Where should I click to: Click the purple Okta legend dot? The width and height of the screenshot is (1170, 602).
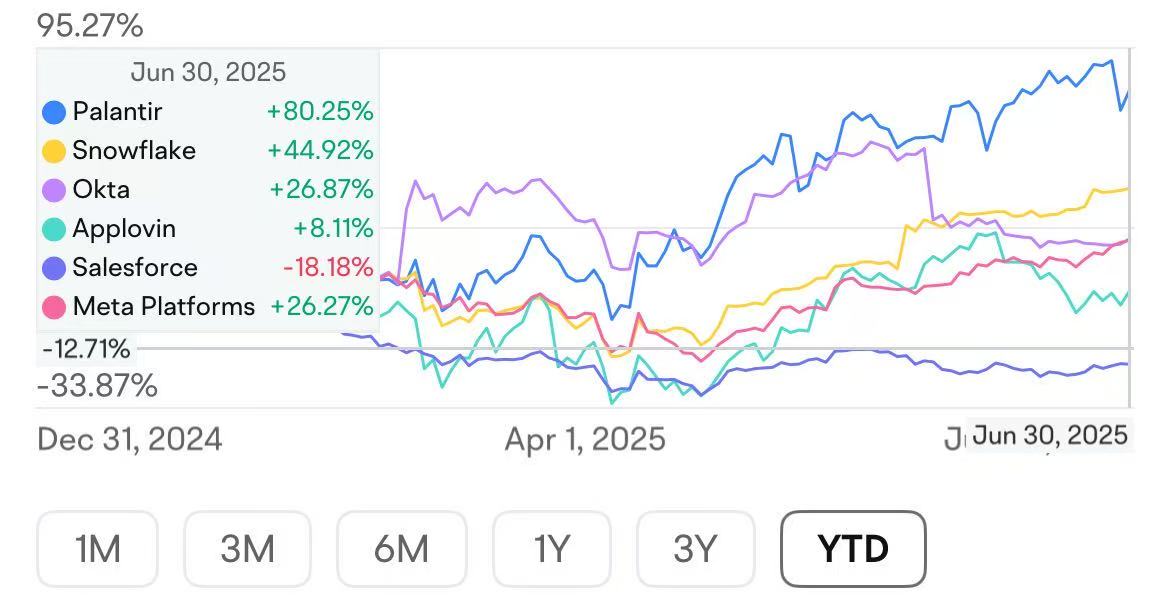point(54,190)
